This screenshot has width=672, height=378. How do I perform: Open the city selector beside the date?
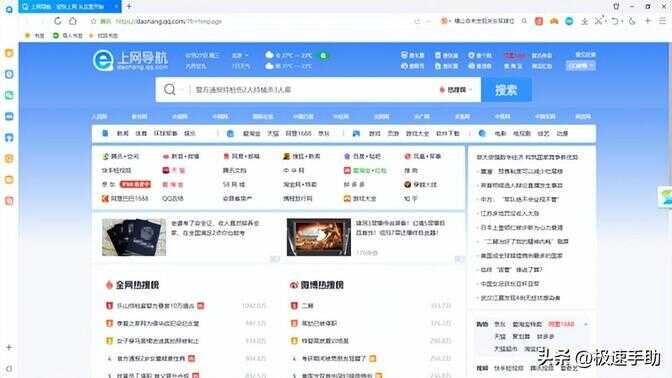point(240,56)
